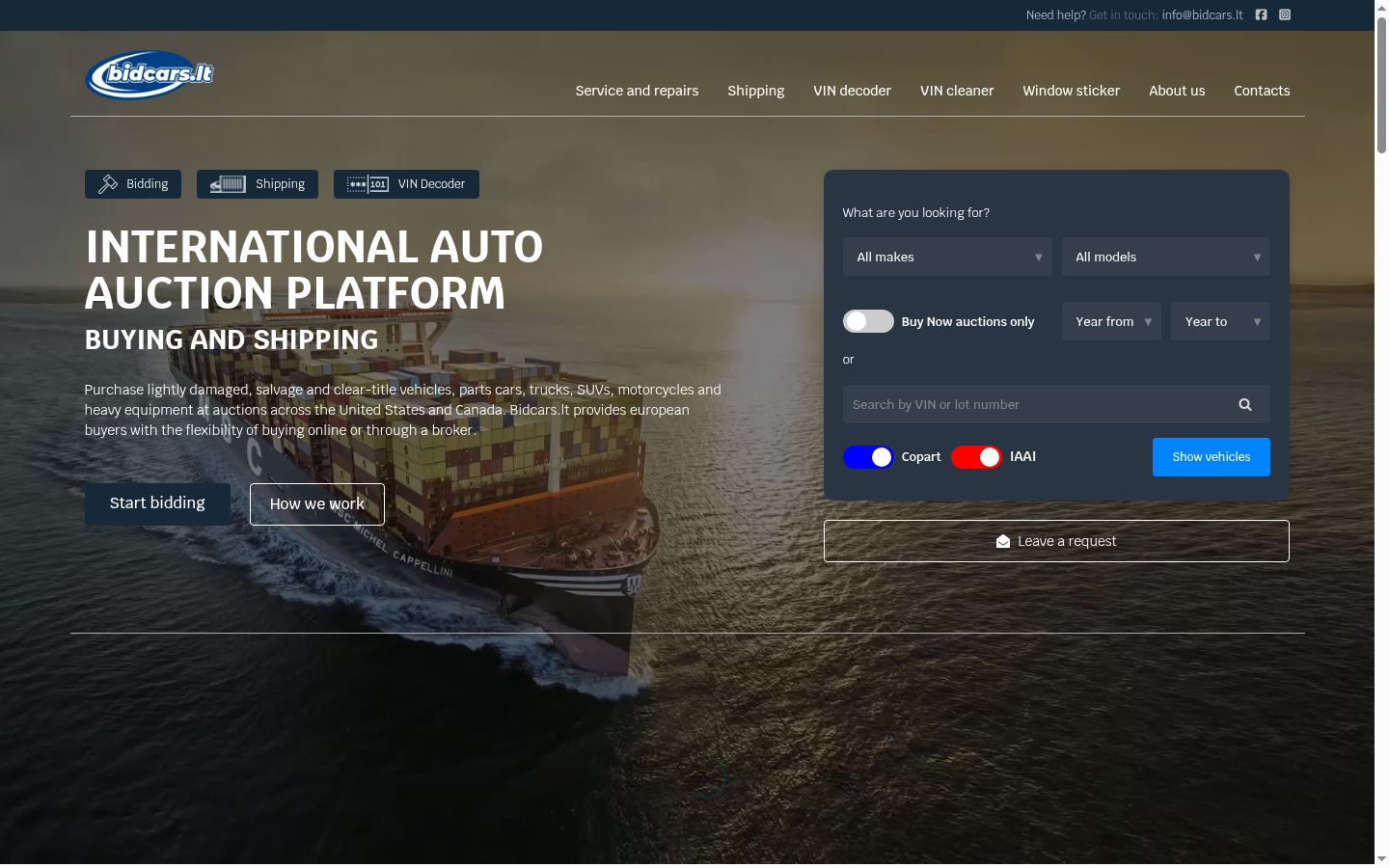The height and width of the screenshot is (868, 1389).
Task: Open About us page
Action: 1177,91
